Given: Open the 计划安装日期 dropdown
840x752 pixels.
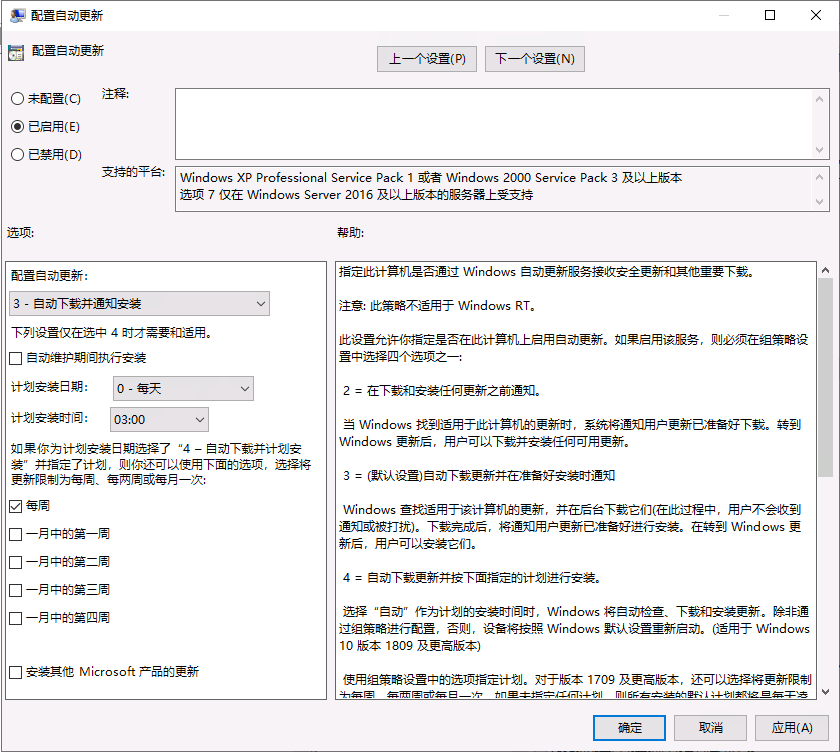Looking at the screenshot, I should 183,388.
